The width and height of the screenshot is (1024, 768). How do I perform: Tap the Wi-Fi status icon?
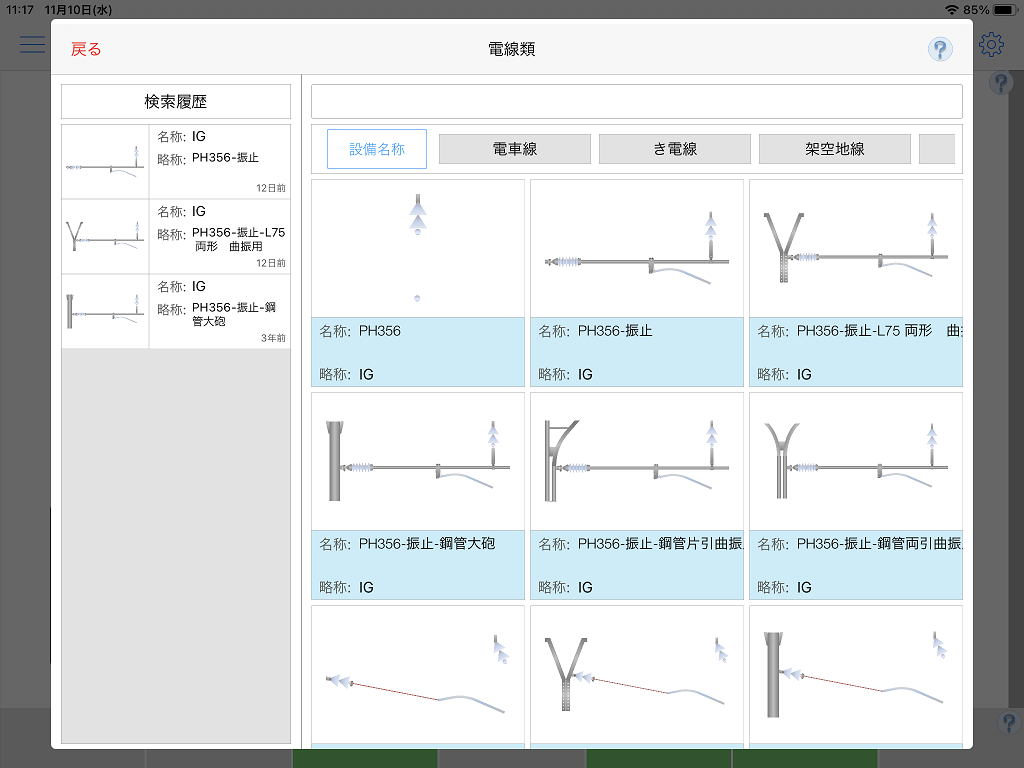coord(952,10)
